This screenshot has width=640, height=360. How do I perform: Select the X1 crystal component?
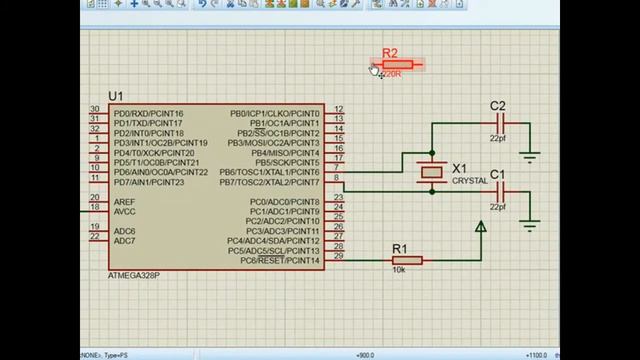tap(431, 172)
